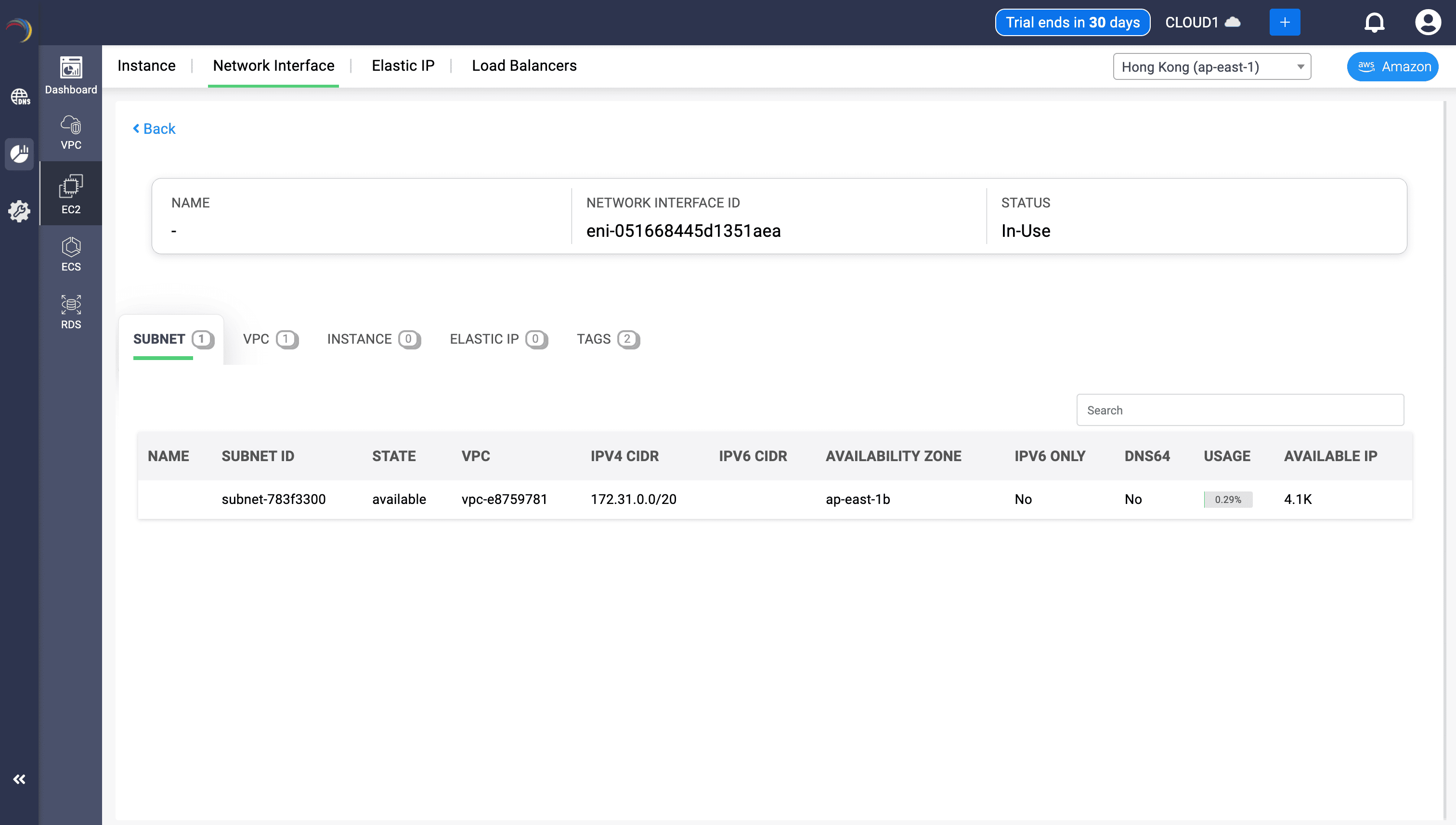The image size is (1456, 825).
Task: Expand the Hong Kong region dropdown
Action: (x=1211, y=67)
